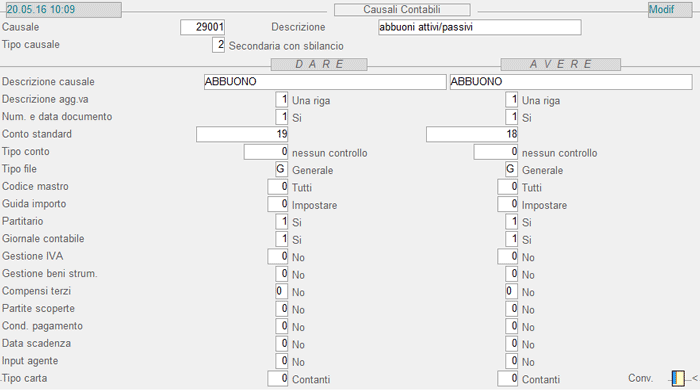Select the AVERE column header
Viewport: 700px width, 390px height.
click(x=560, y=64)
